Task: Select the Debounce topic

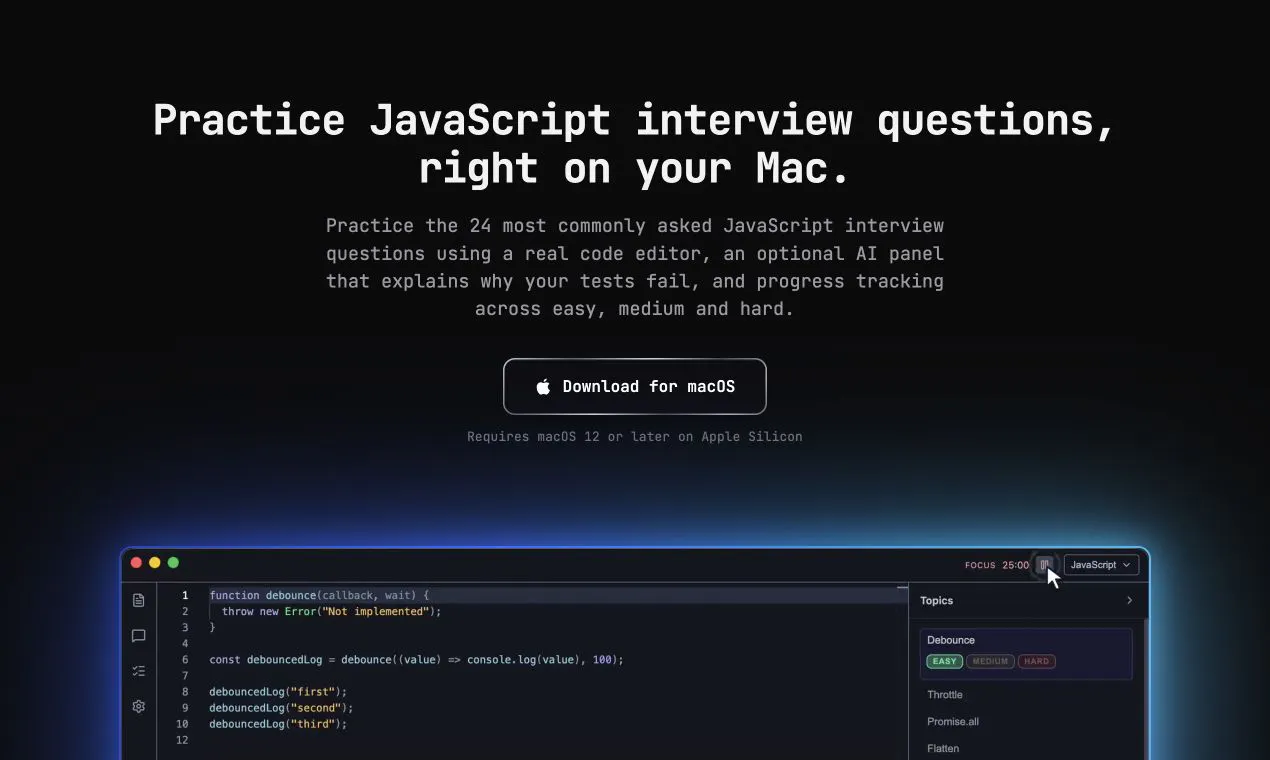Action: [x=1026, y=653]
